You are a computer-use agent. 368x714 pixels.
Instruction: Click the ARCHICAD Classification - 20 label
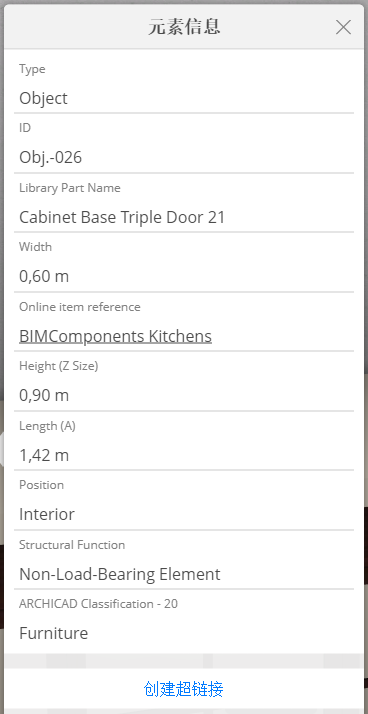point(98,604)
